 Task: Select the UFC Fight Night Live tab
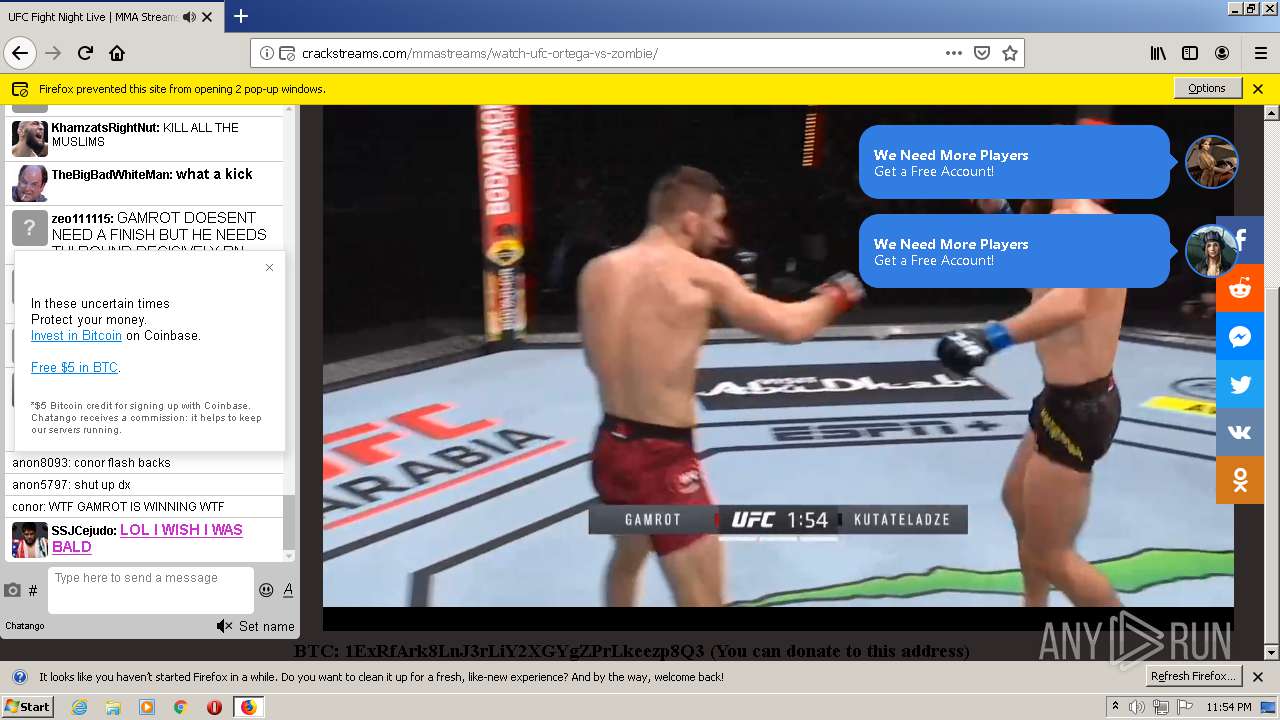tap(111, 17)
